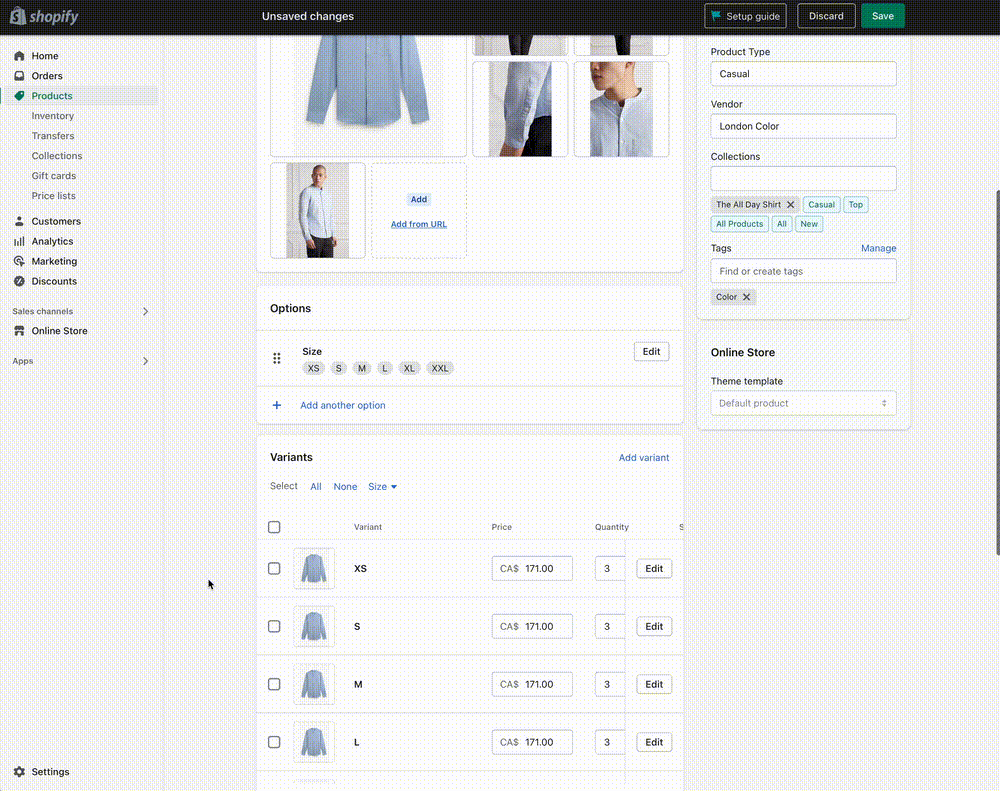The image size is (1000, 791).
Task: Click the Online Store storefront icon
Action: coord(19,330)
